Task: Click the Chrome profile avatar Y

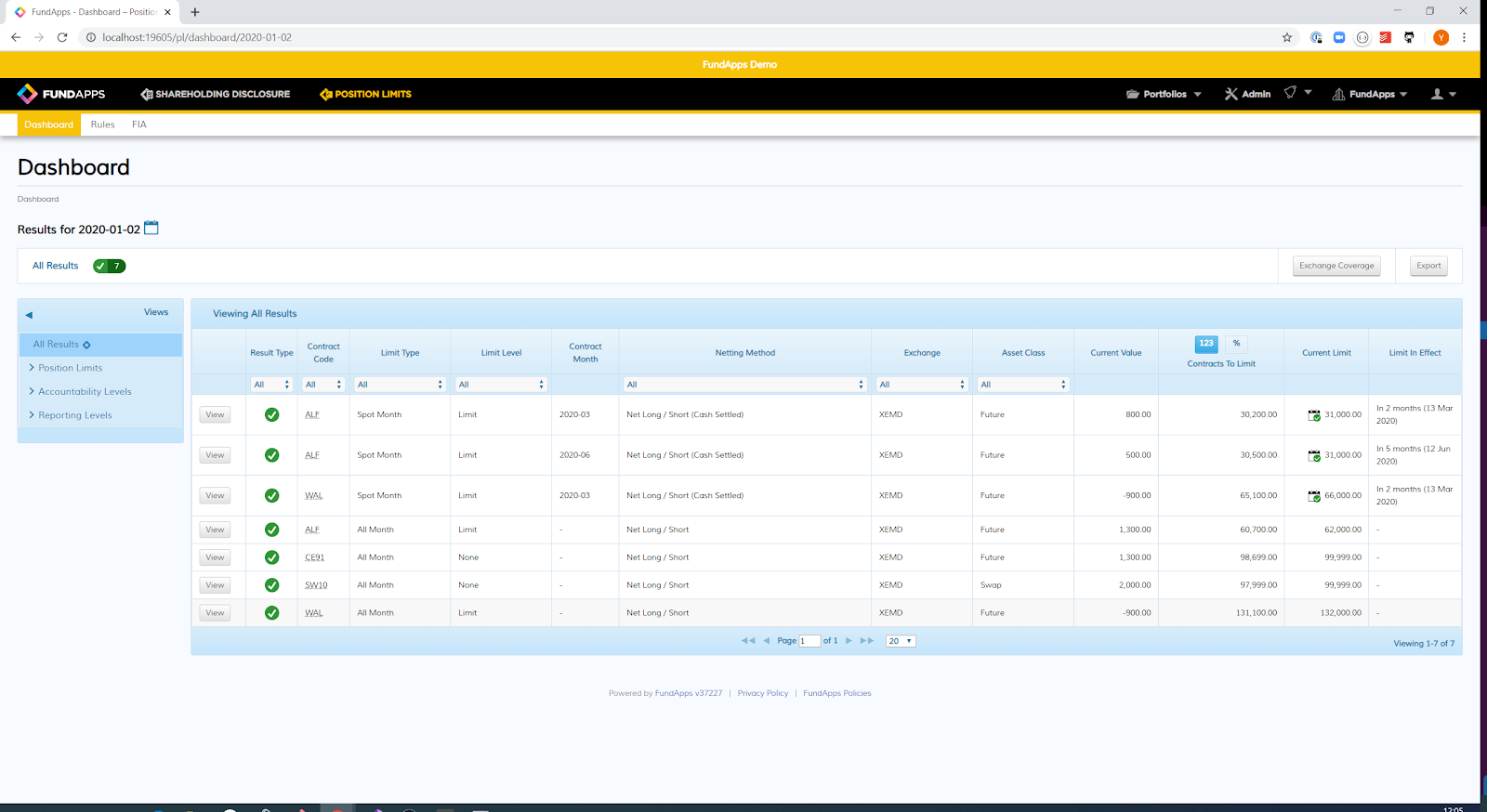Action: [x=1441, y=37]
